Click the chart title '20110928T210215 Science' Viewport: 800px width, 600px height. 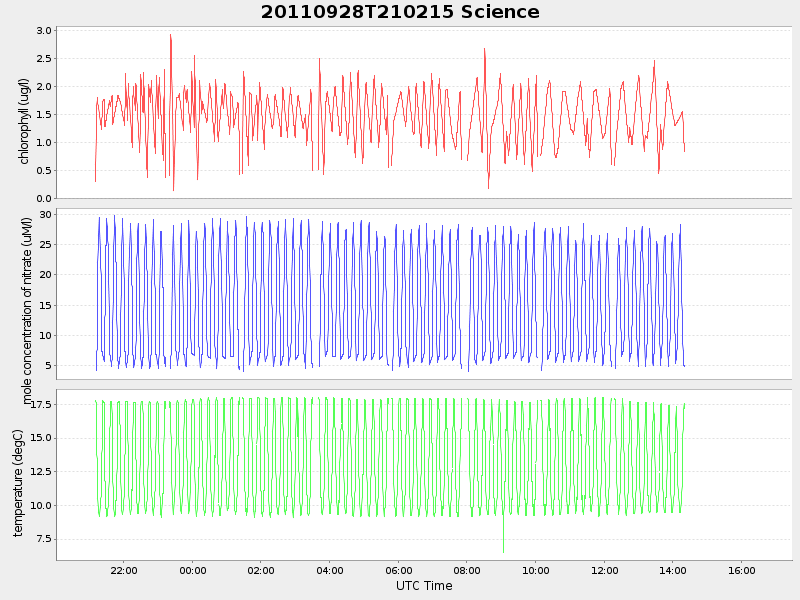click(x=400, y=12)
